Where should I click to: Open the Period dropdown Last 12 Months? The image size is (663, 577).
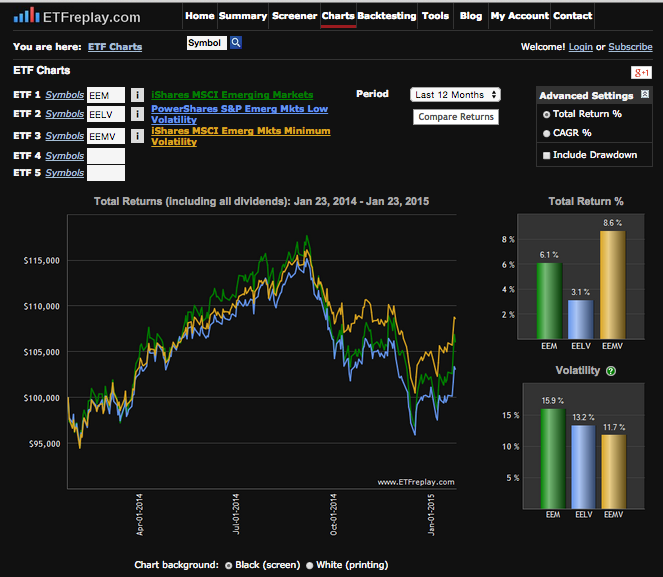point(455,95)
